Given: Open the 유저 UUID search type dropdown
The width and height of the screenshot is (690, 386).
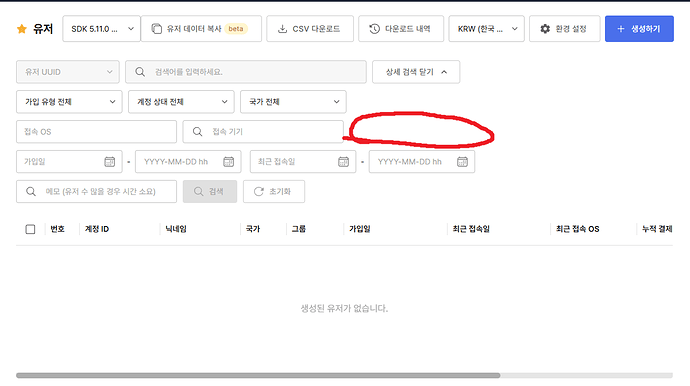Looking at the screenshot, I should 68,72.
